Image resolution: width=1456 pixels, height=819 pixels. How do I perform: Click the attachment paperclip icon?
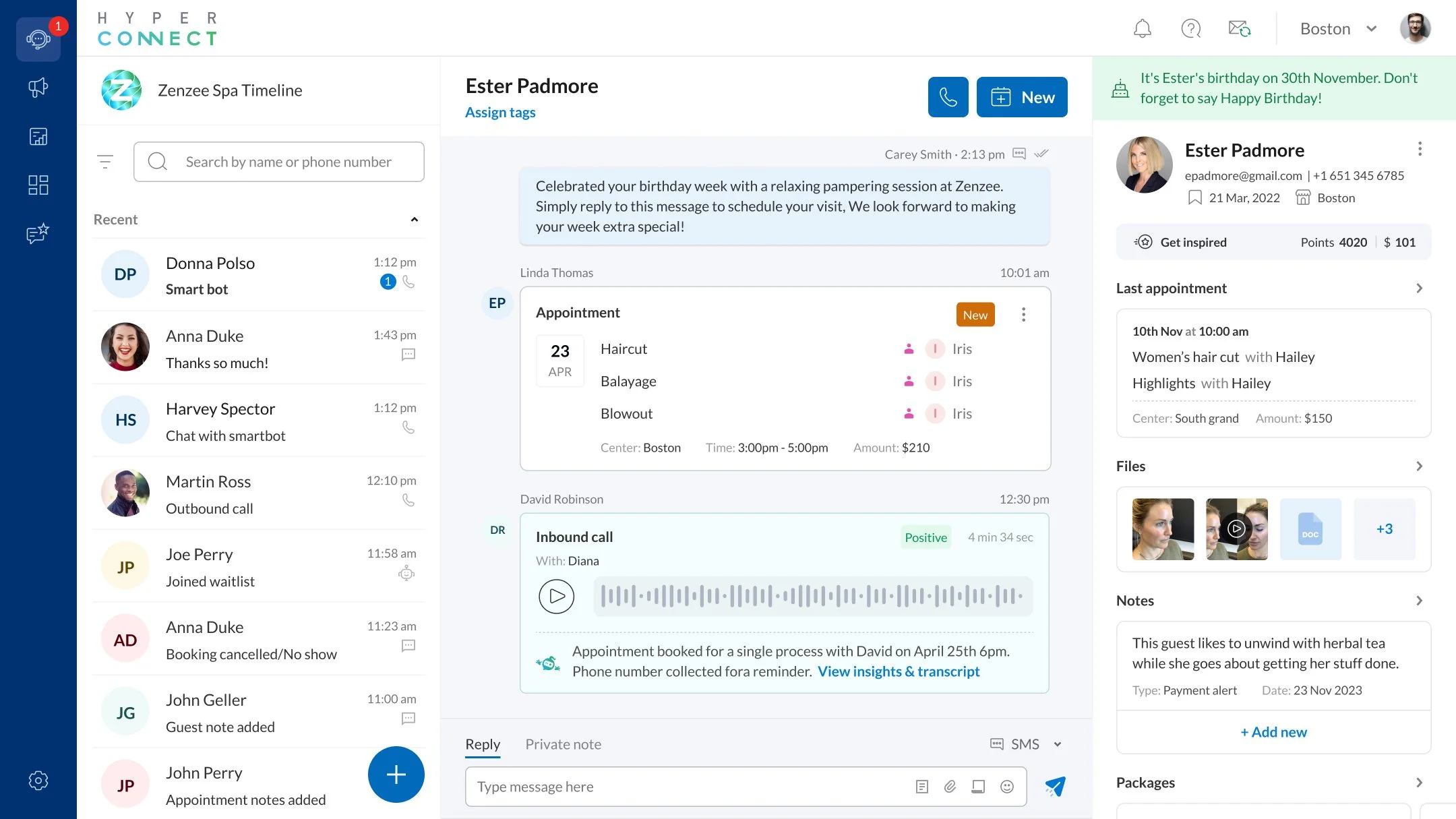(x=950, y=787)
